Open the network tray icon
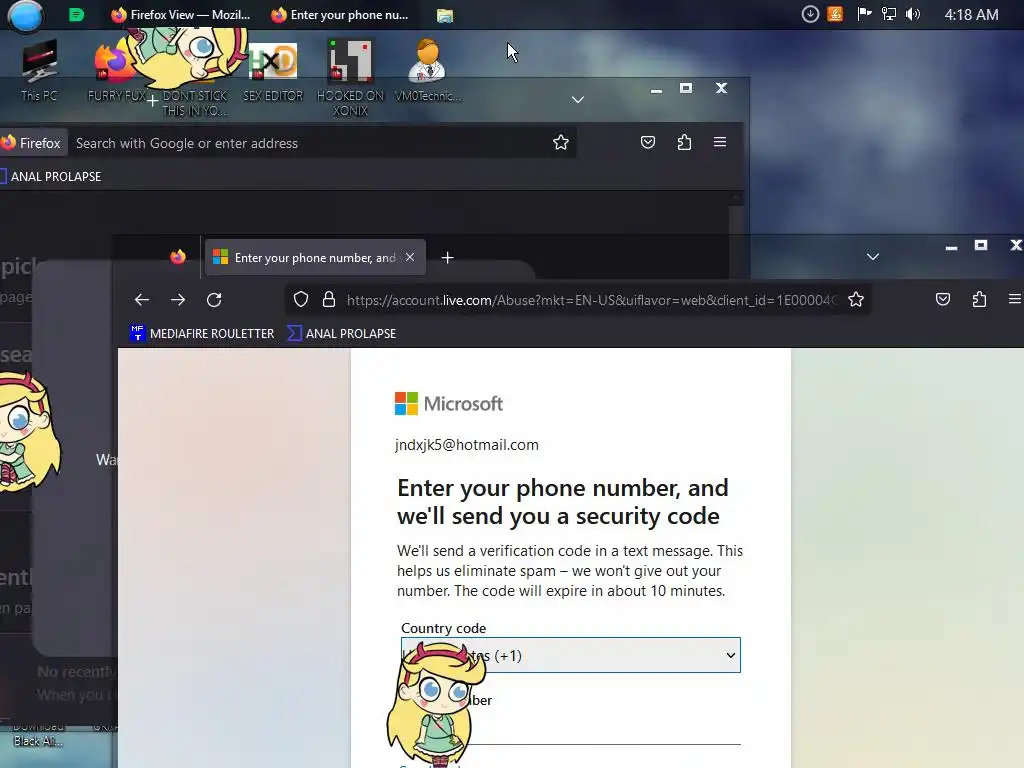1024x768 pixels. [888, 14]
